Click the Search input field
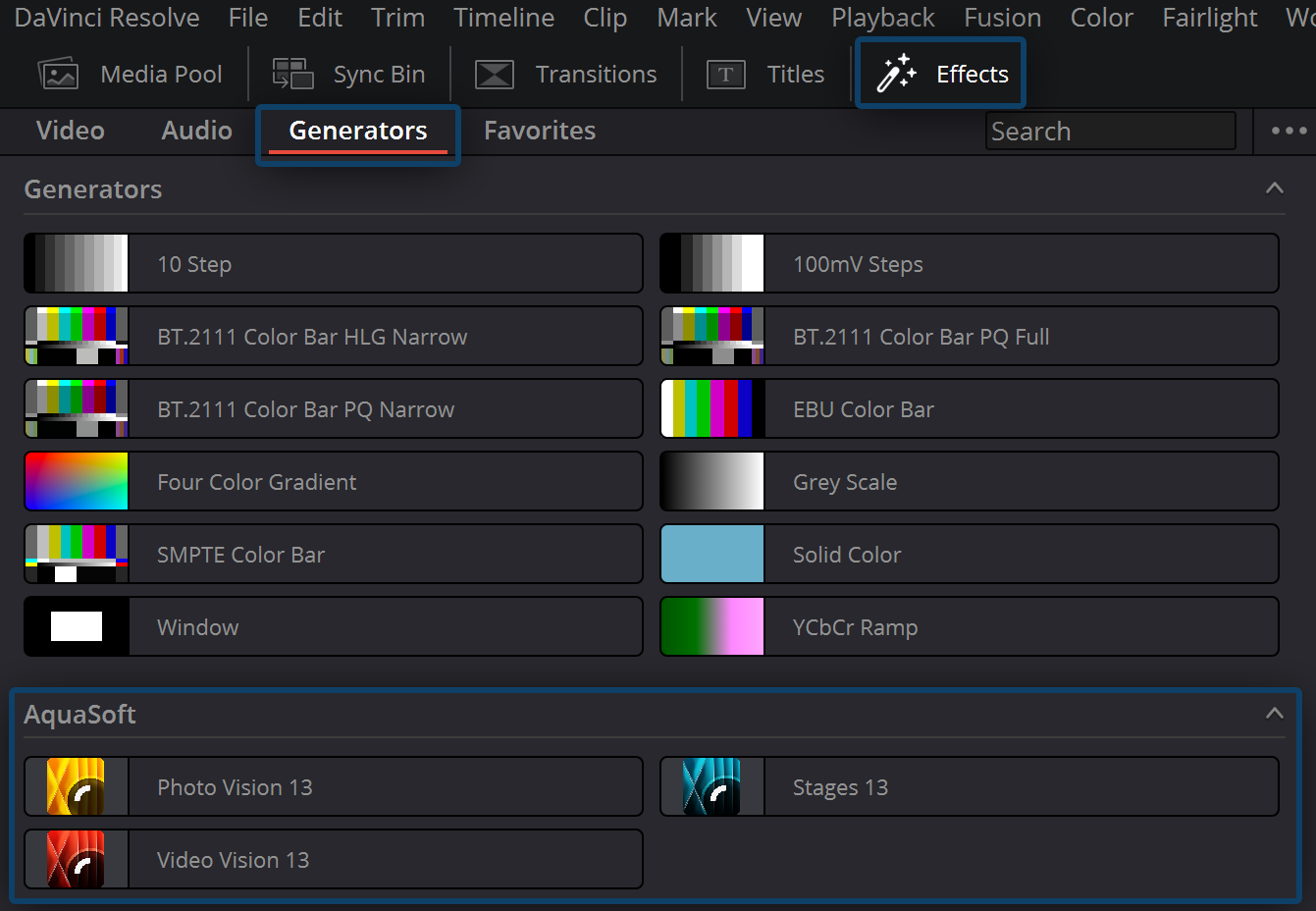This screenshot has height=911, width=1316. 1109,132
